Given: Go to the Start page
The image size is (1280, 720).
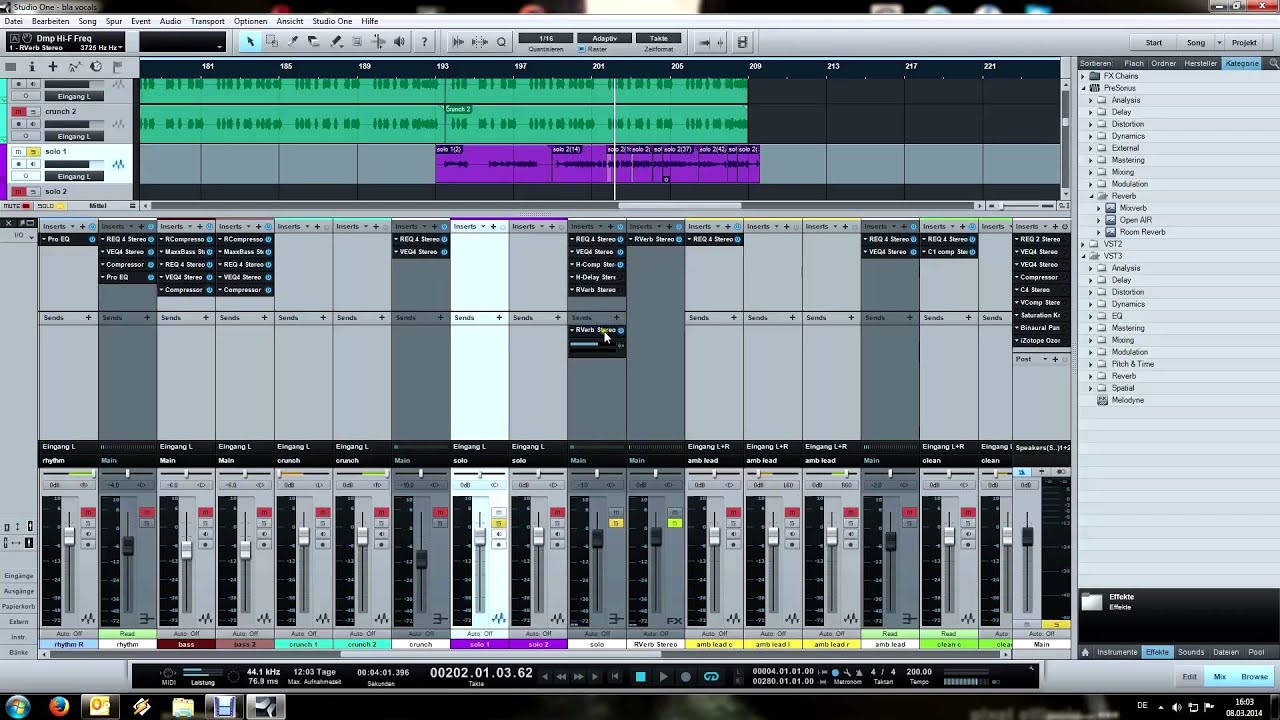Looking at the screenshot, I should tap(1153, 43).
